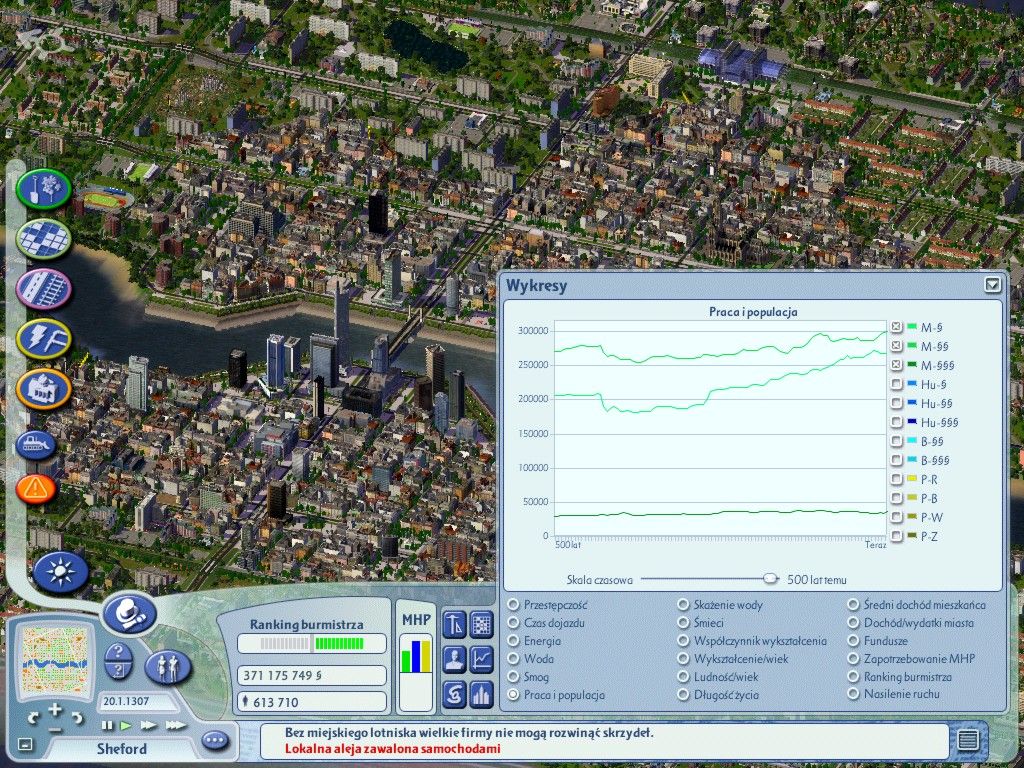Uncheck the M-§ graph line checkbox

(x=897, y=327)
